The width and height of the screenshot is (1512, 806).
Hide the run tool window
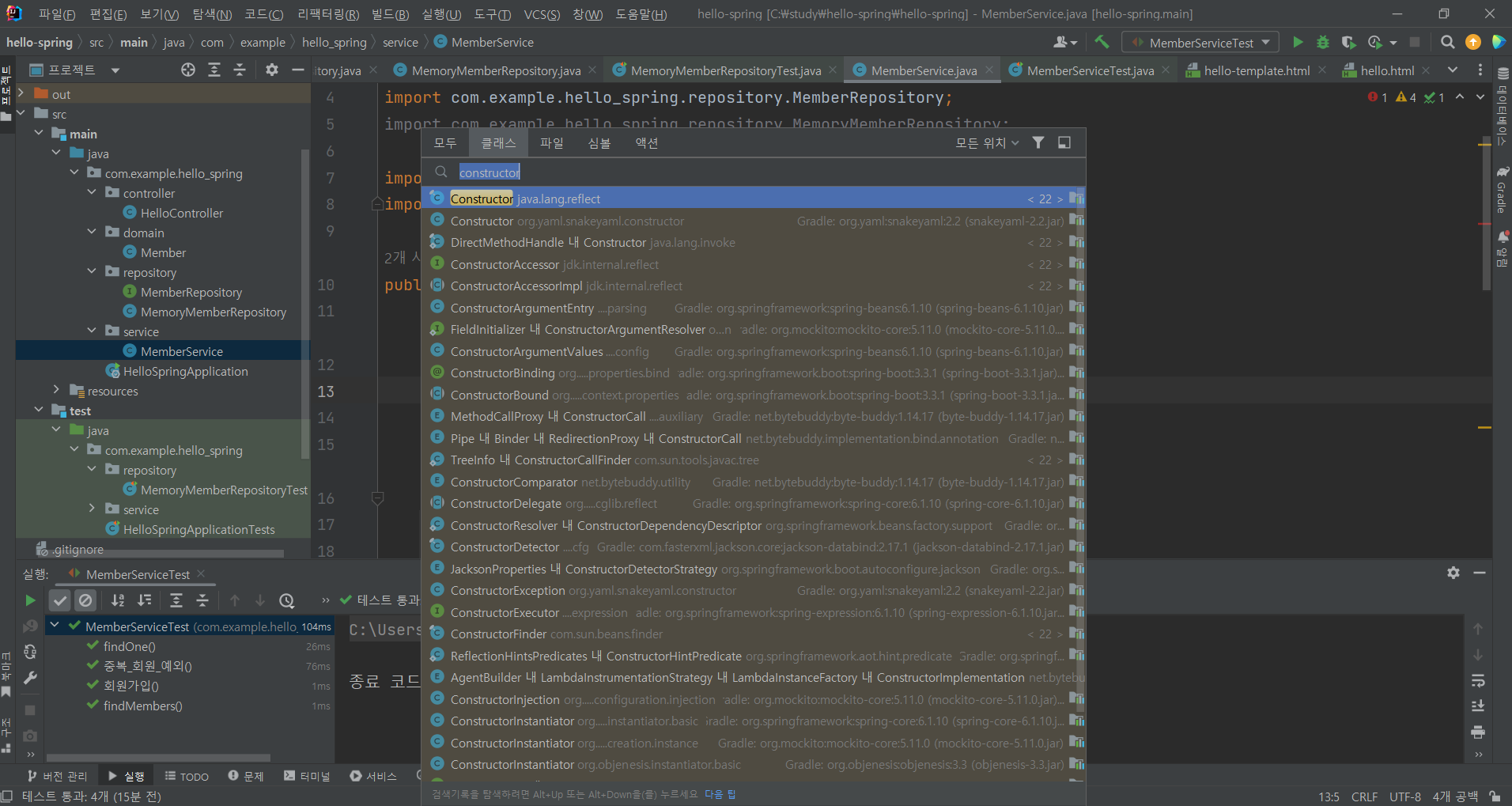[x=1480, y=573]
